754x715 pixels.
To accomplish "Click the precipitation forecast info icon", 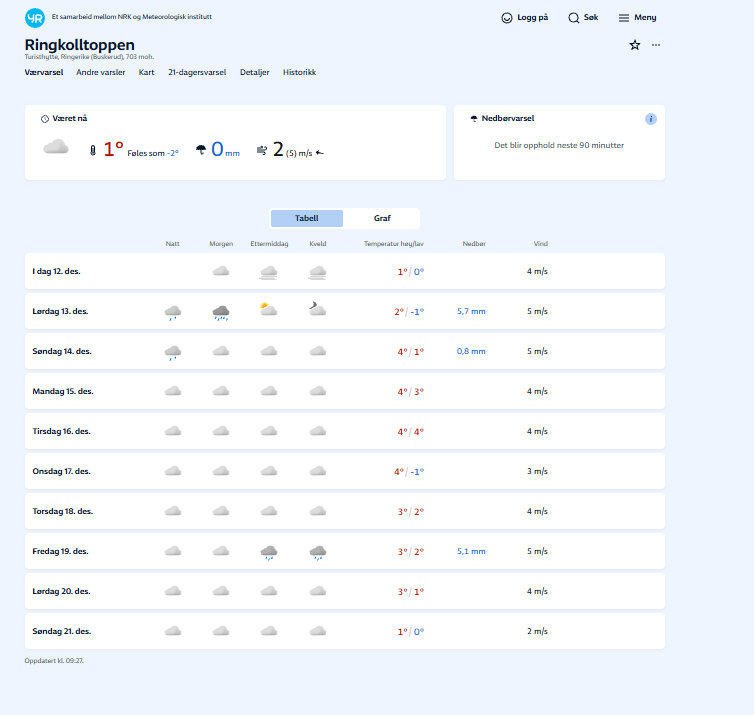I will 651,119.
